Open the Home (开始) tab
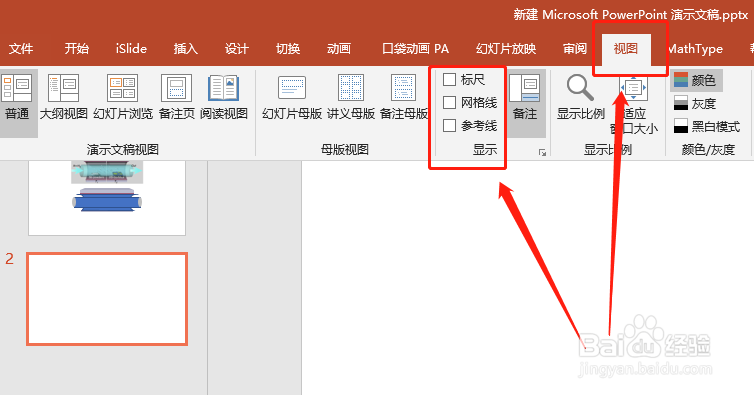This screenshot has height=395, width=754. pos(76,49)
